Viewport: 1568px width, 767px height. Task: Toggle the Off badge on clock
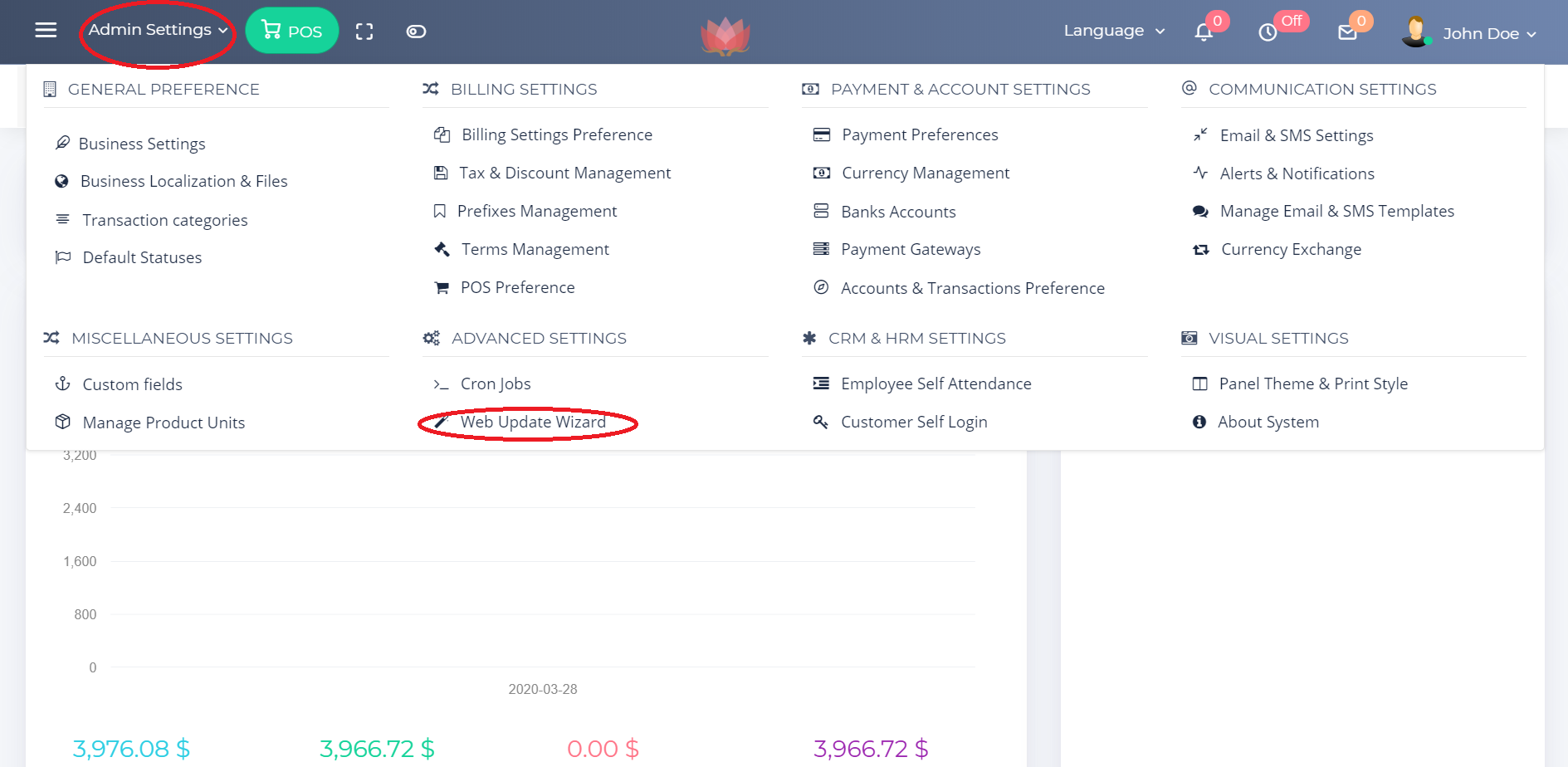point(1292,21)
